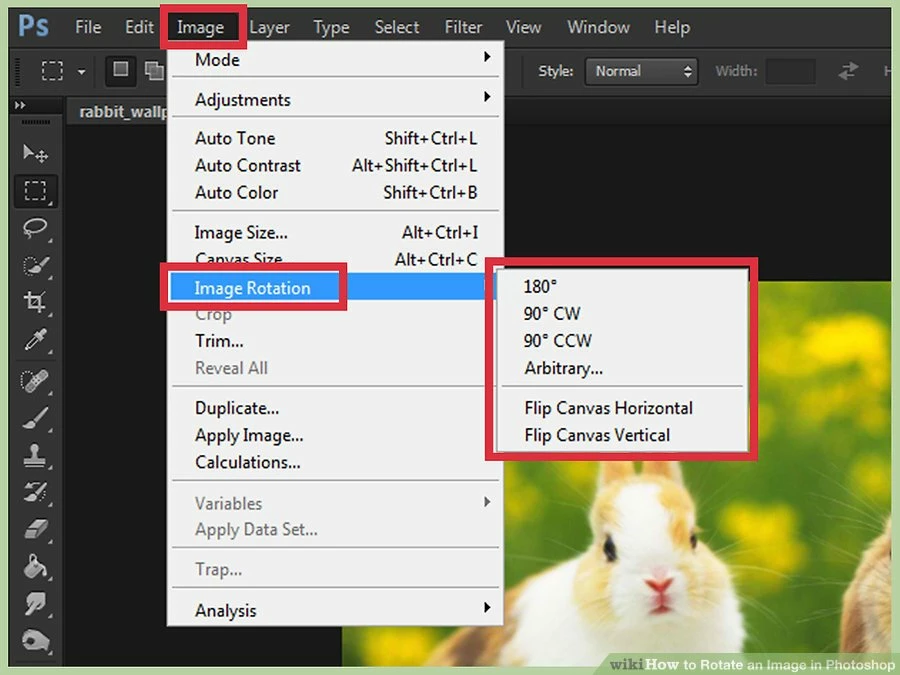Select the Eyedropper tool

(36, 339)
